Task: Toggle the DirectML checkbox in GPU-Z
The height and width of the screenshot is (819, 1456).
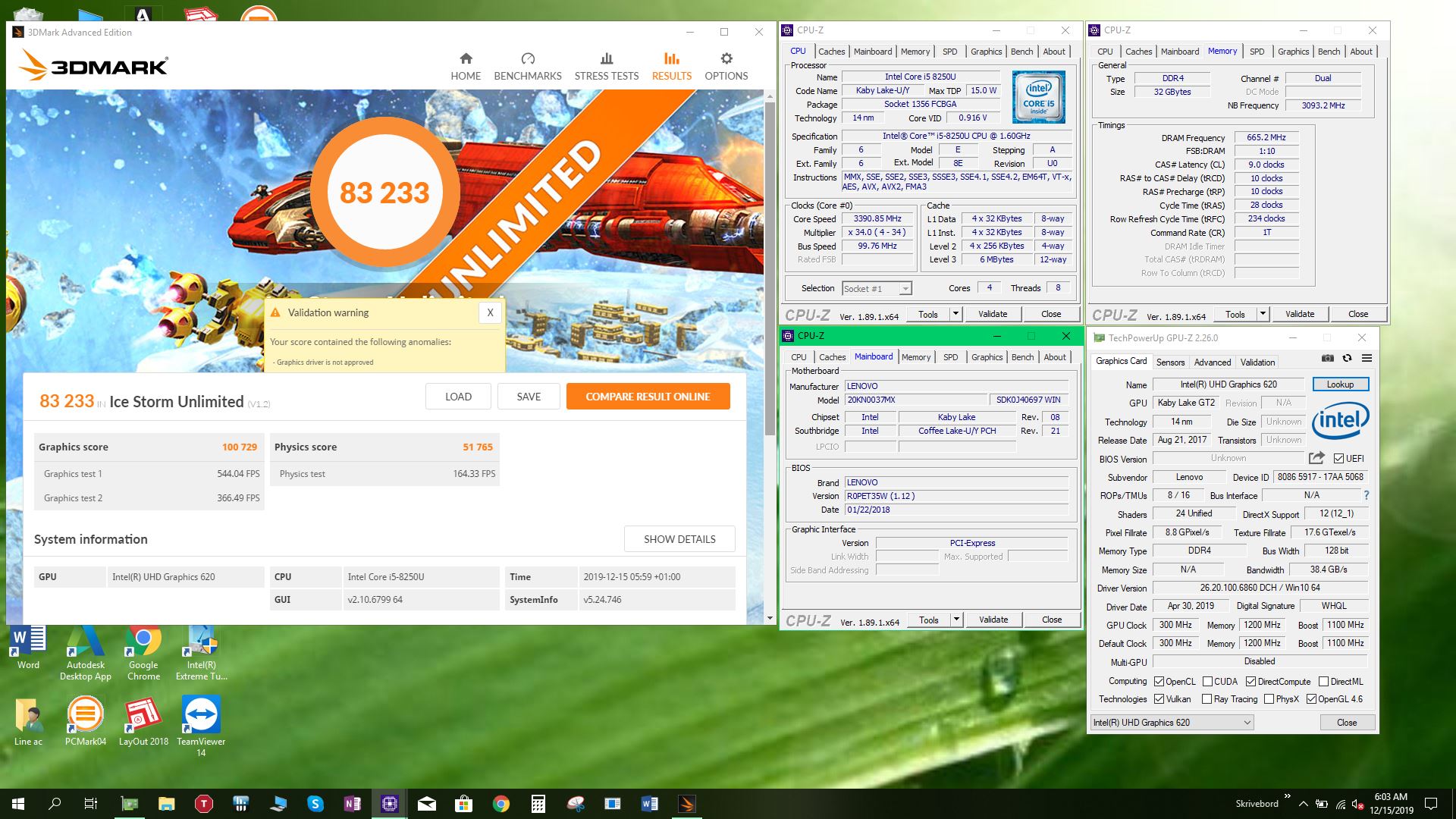Action: 1323,681
